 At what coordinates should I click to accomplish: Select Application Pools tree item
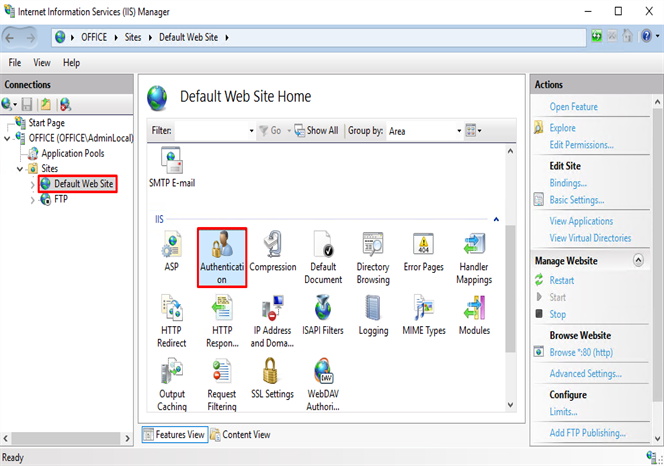(73, 153)
